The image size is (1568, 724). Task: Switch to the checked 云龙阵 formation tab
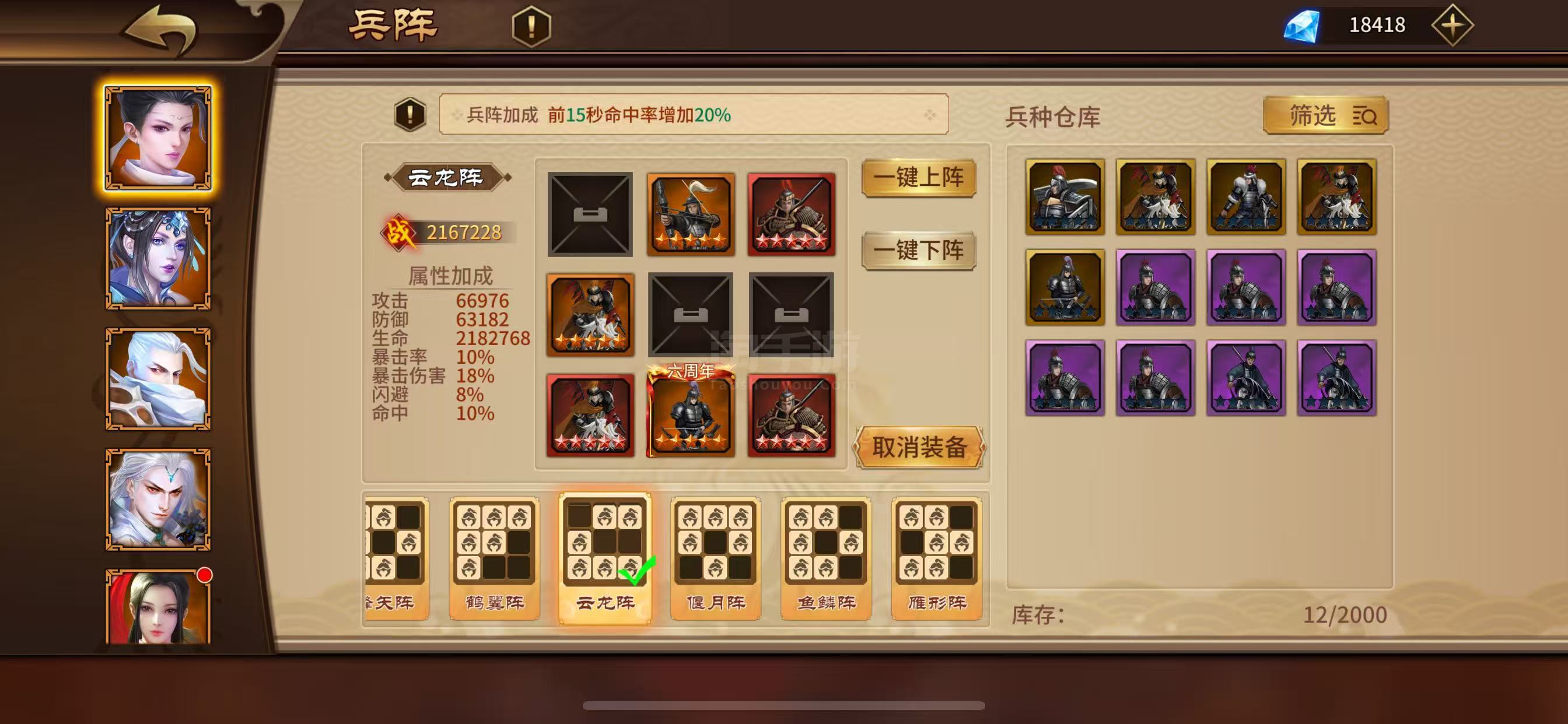pos(605,558)
